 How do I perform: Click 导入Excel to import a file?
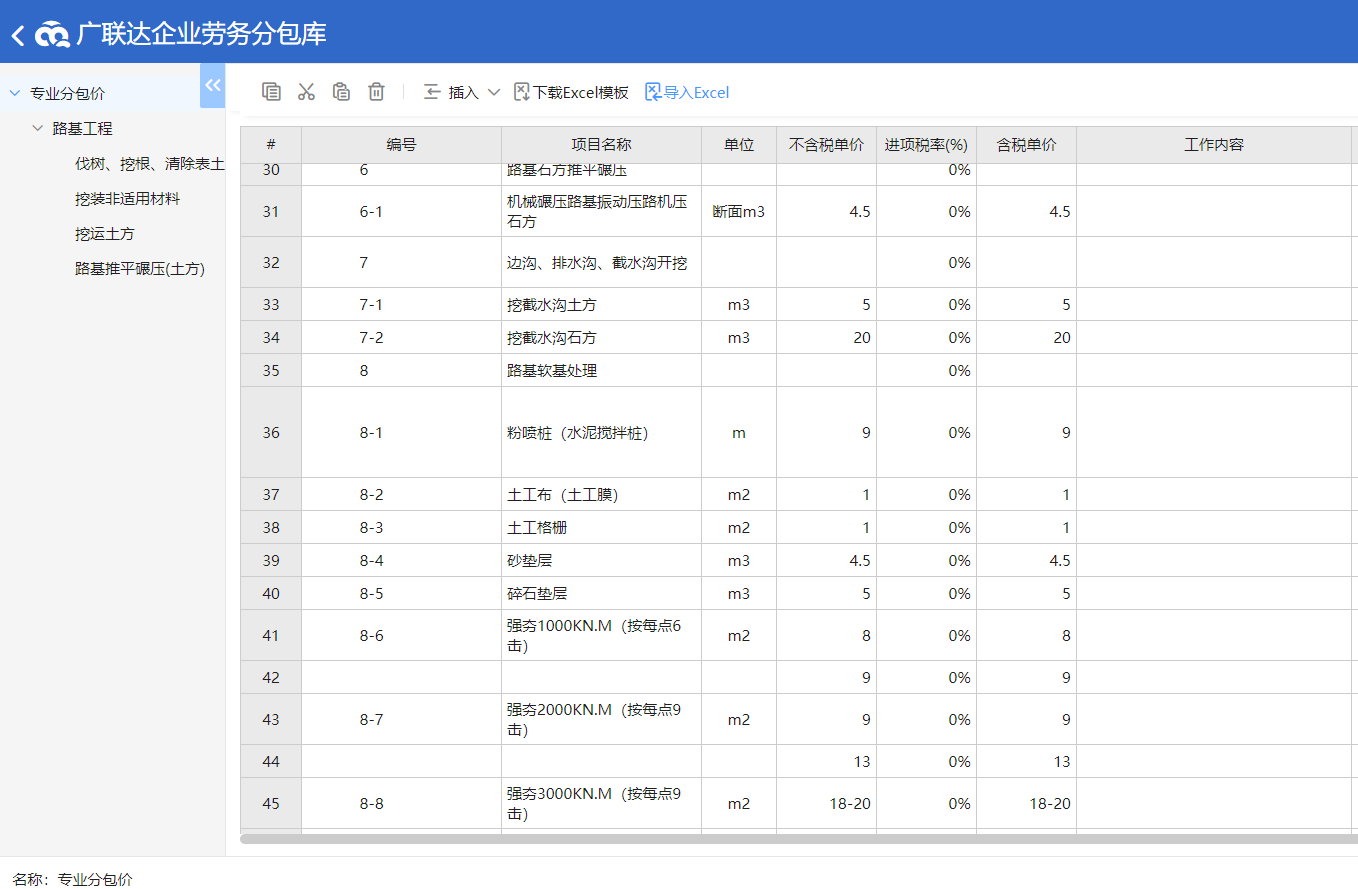click(x=687, y=92)
